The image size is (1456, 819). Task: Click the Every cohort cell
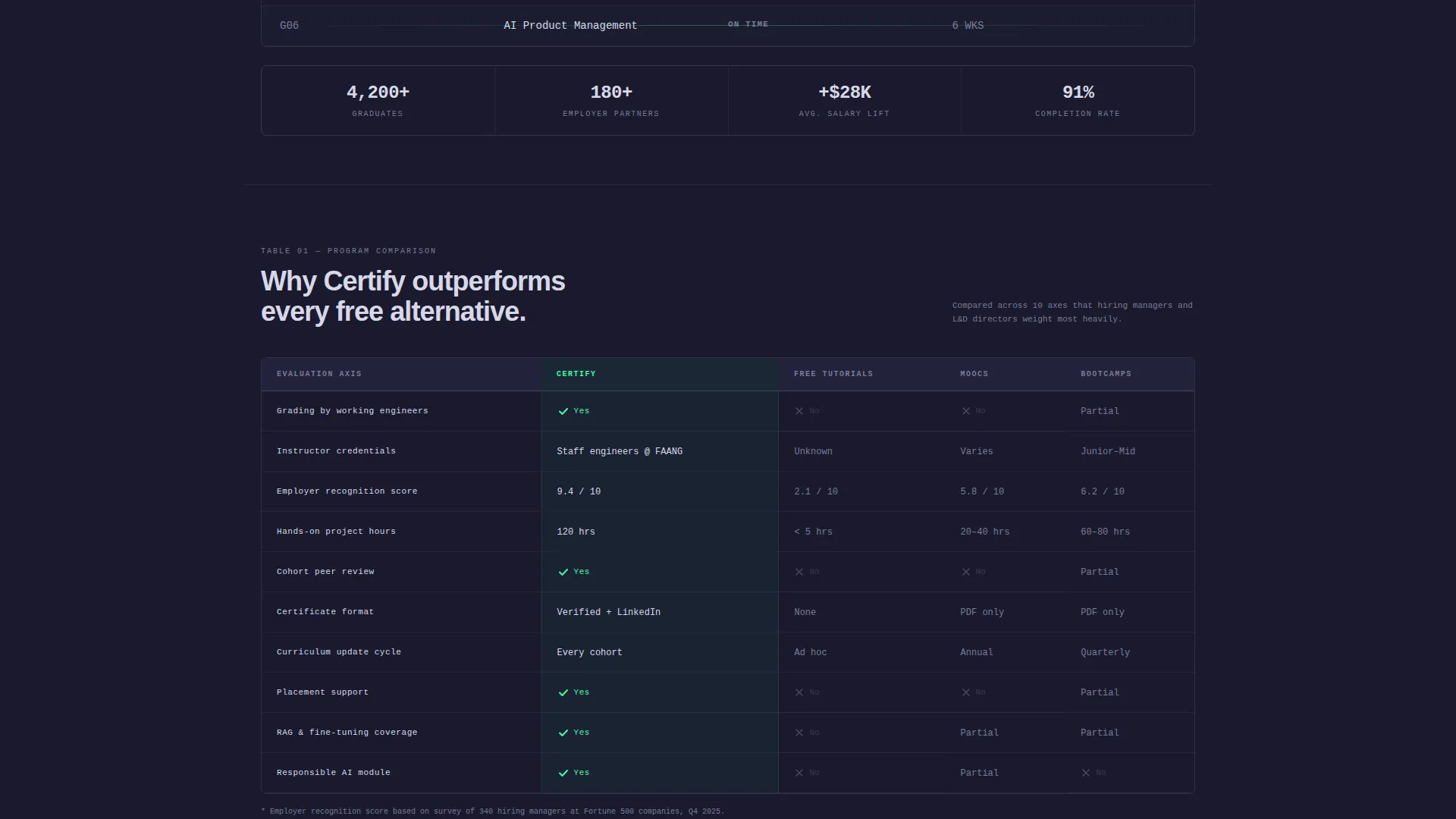[589, 652]
